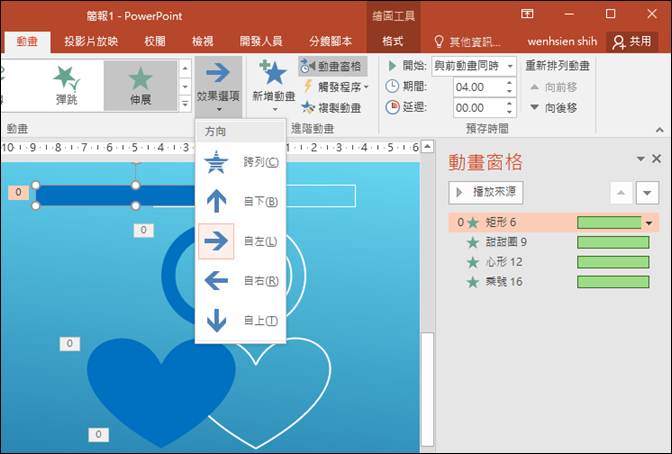Click the 期間 duration field 04.00
672x454 pixels.
479,87
